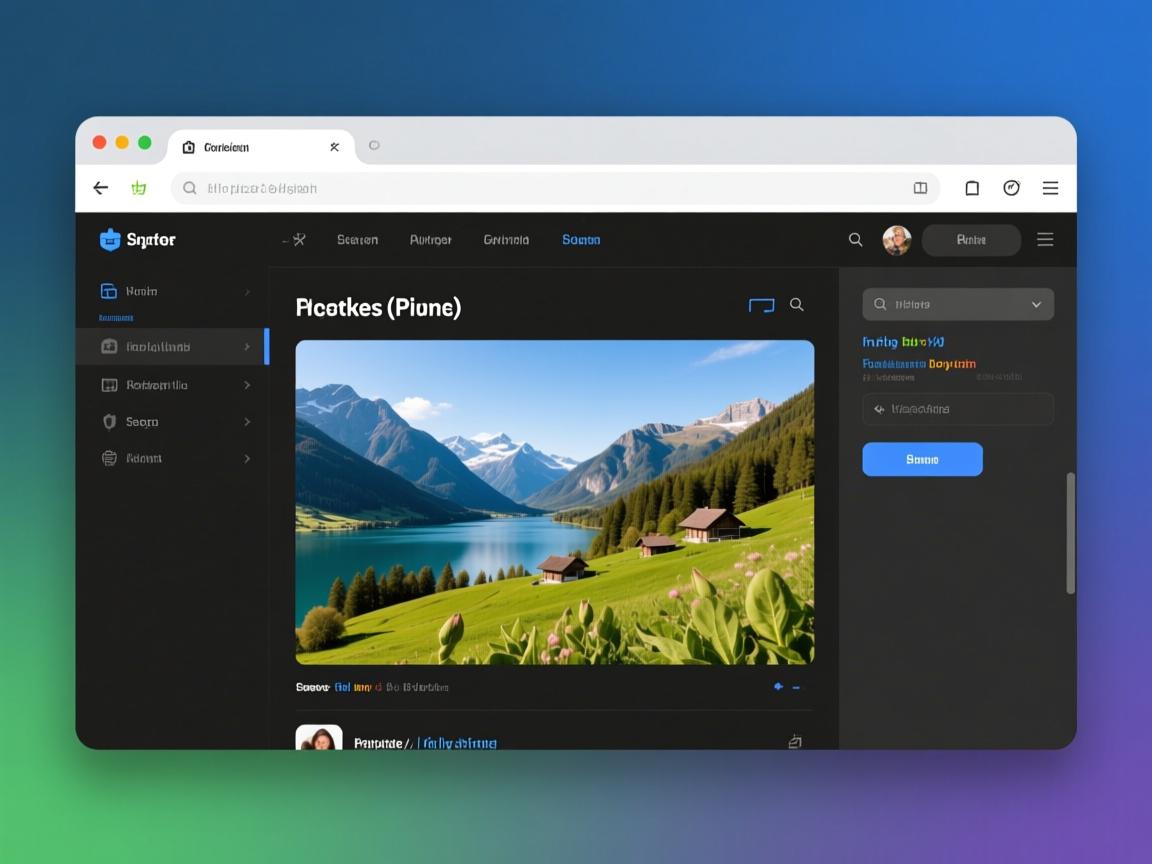The width and height of the screenshot is (1152, 864).
Task: Open the browser menu with three lines
Action: coord(1050,188)
